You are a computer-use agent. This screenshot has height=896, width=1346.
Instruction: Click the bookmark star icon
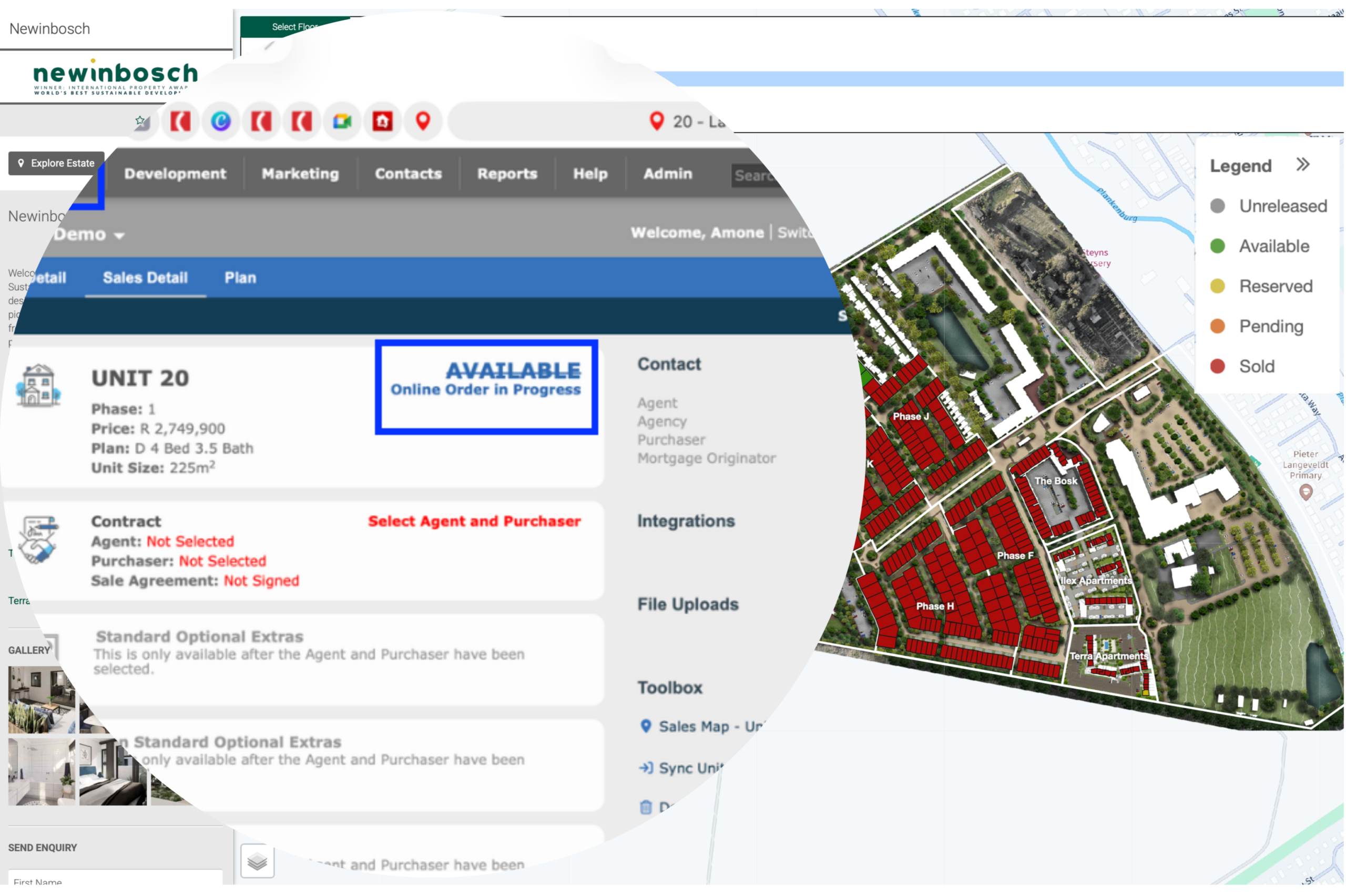click(140, 121)
